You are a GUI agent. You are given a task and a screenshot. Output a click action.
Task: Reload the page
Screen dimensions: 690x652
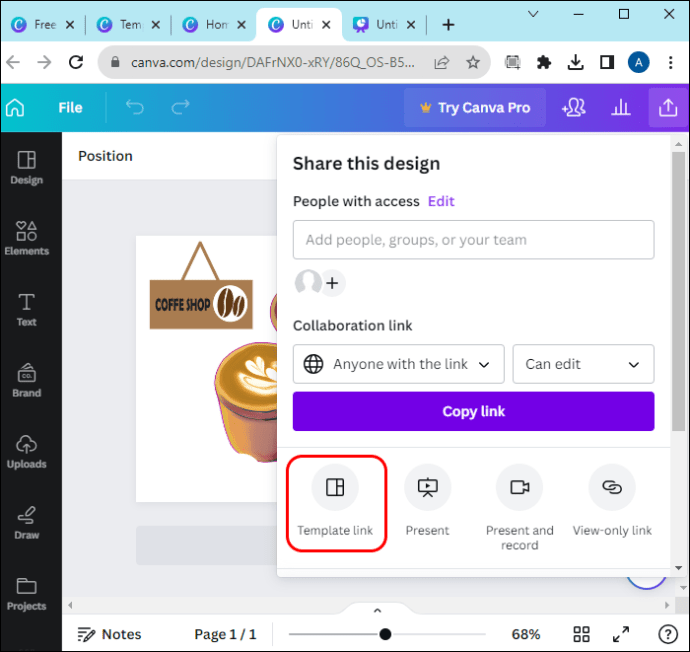coord(76,62)
